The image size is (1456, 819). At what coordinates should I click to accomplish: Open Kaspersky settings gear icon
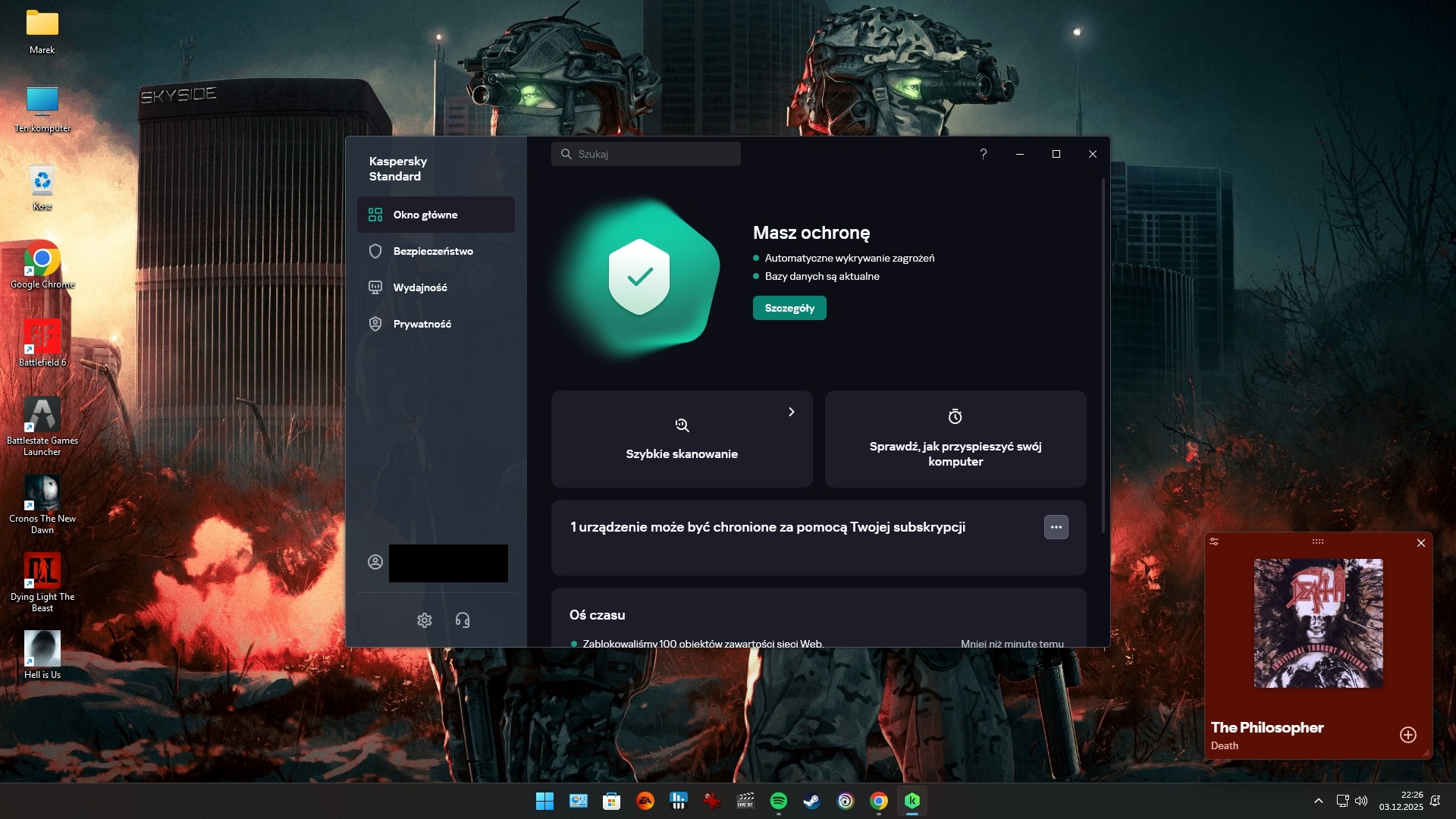424,620
